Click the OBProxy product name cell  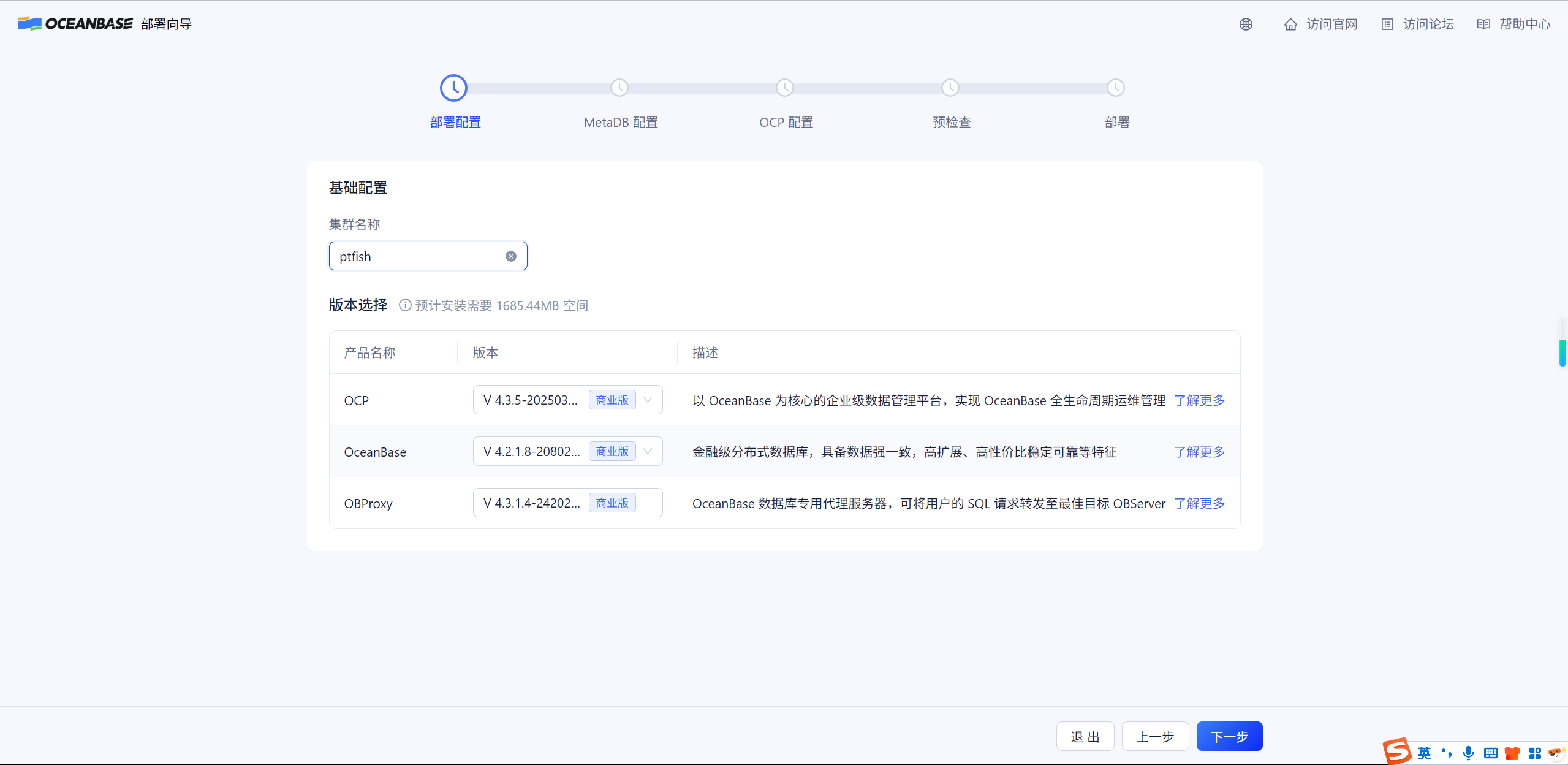[368, 503]
